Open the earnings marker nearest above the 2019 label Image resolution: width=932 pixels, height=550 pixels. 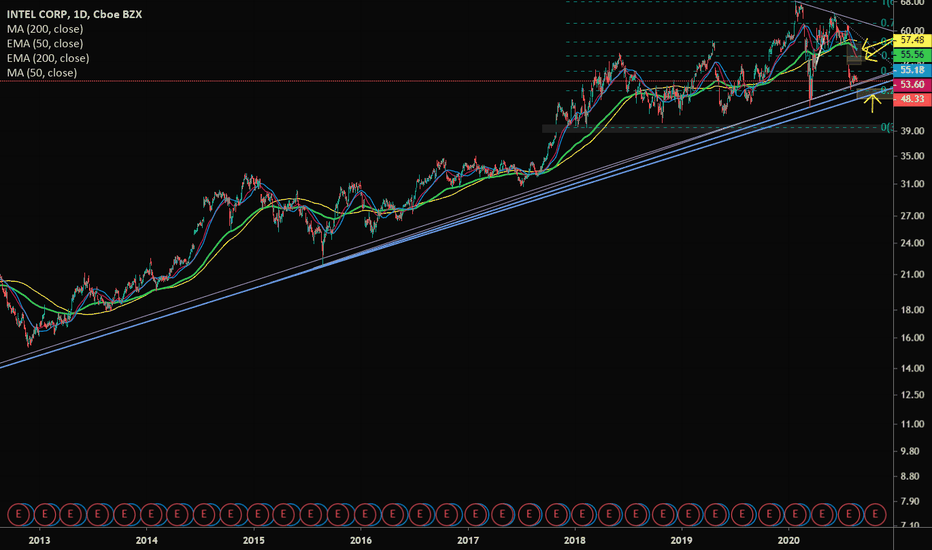pyautogui.click(x=689, y=514)
